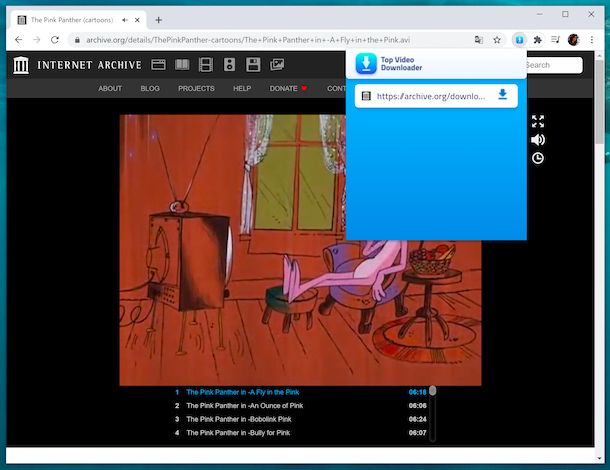The image size is (610, 470).
Task: Mute the tab via its audio icon
Action: [x=125, y=20]
